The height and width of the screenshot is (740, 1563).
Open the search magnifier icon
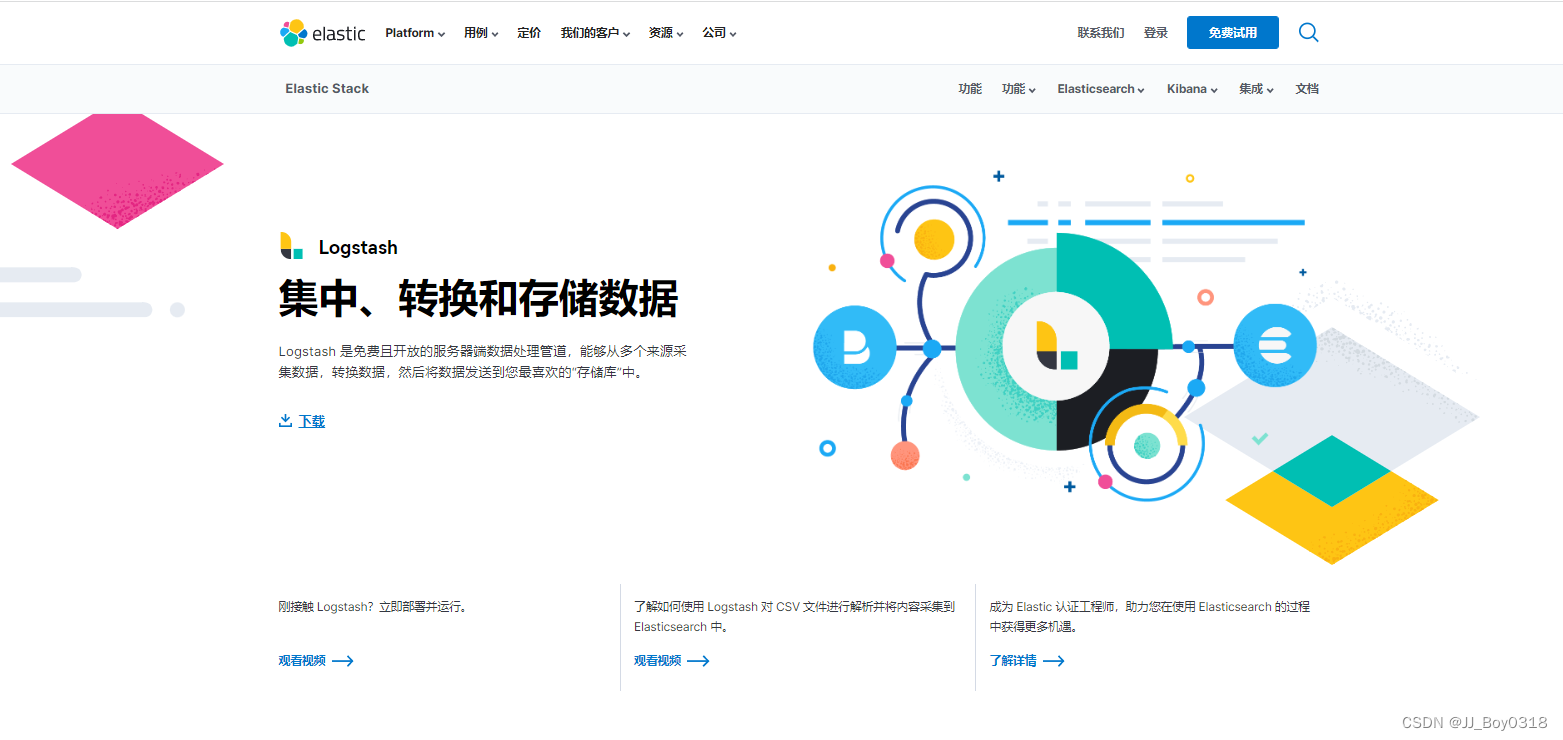[1308, 33]
